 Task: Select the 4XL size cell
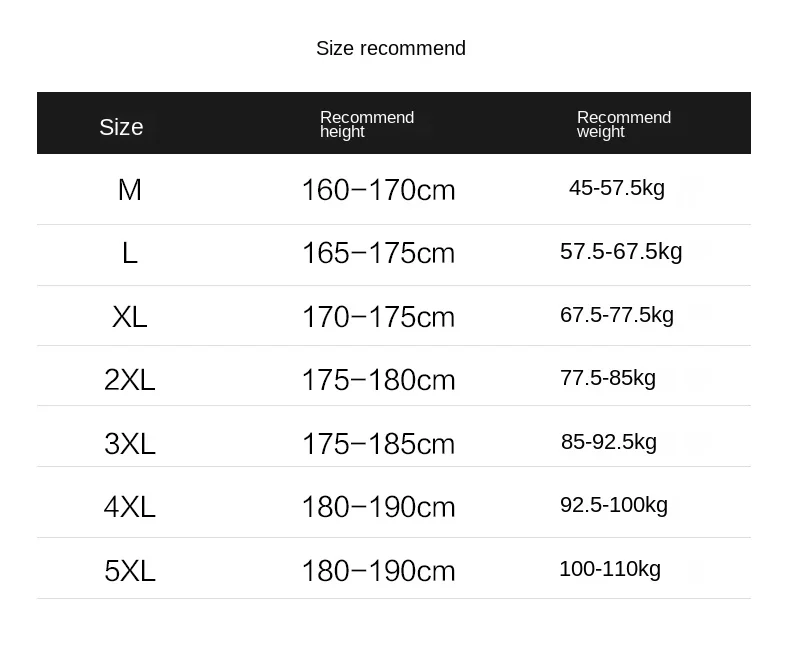coord(129,507)
